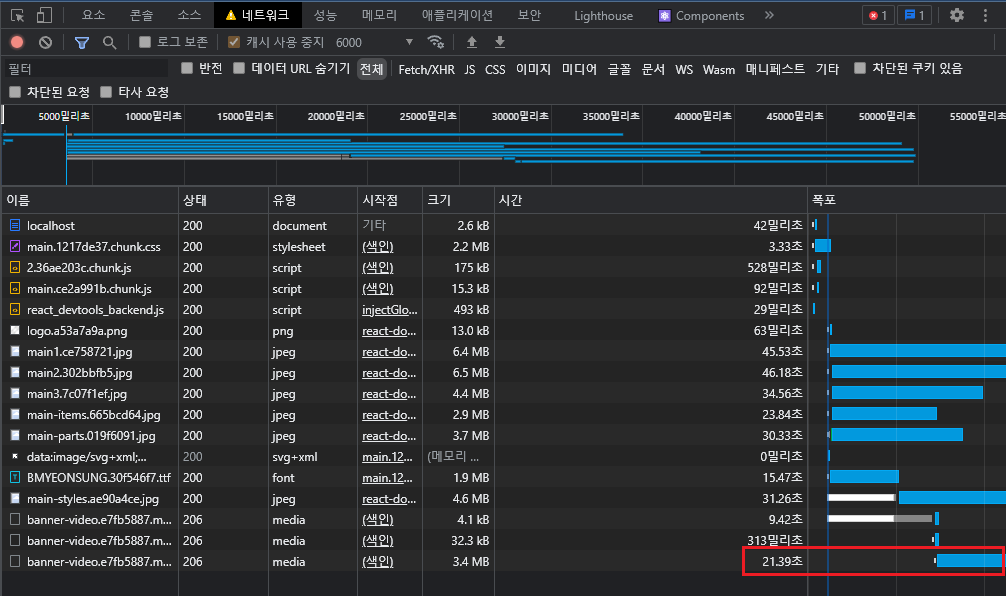Enable the 데이터 URL 숨기기 checkbox
1006x596 pixels.
pyautogui.click(x=239, y=69)
